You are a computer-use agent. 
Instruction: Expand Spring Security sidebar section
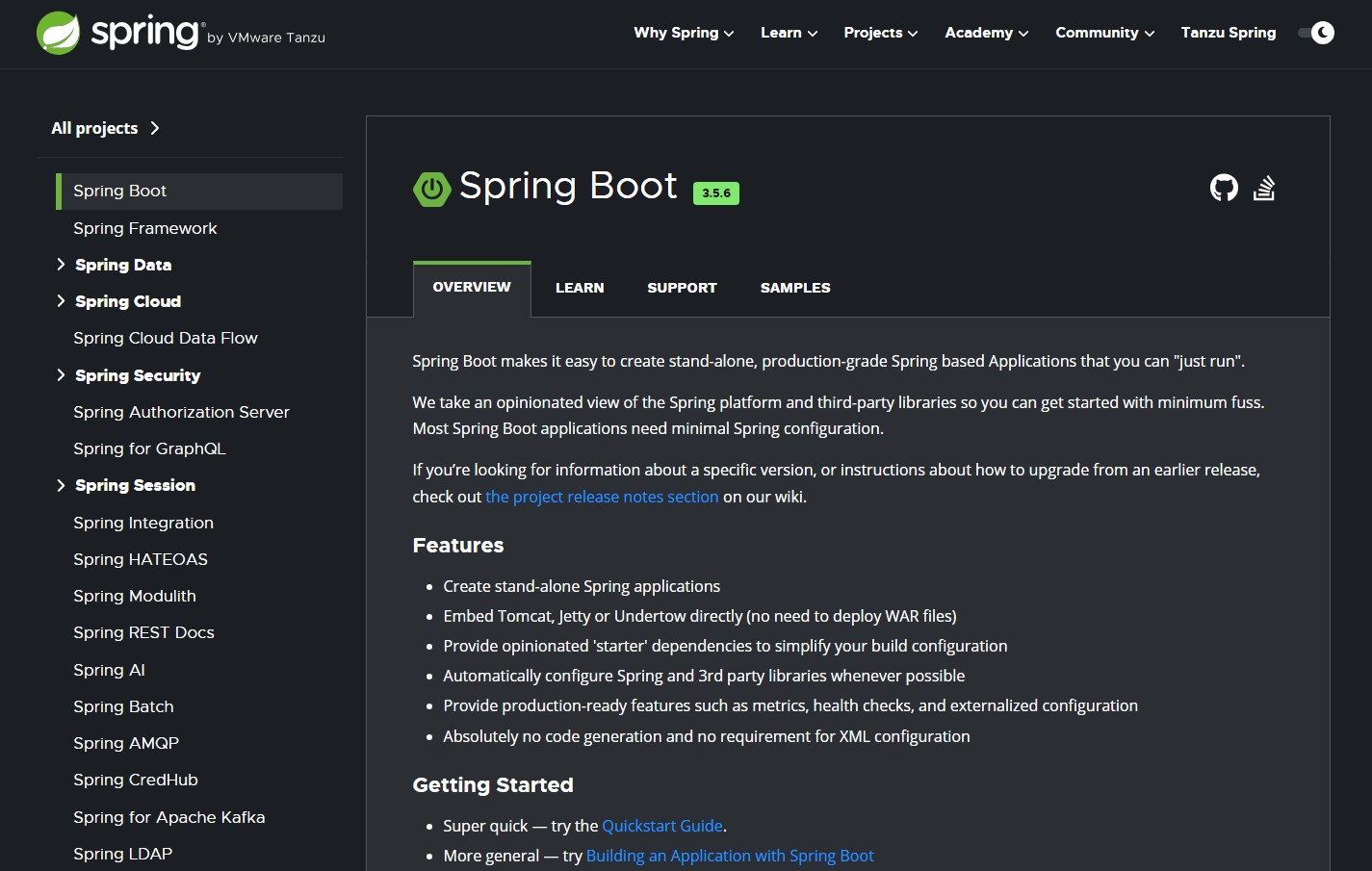click(x=61, y=375)
